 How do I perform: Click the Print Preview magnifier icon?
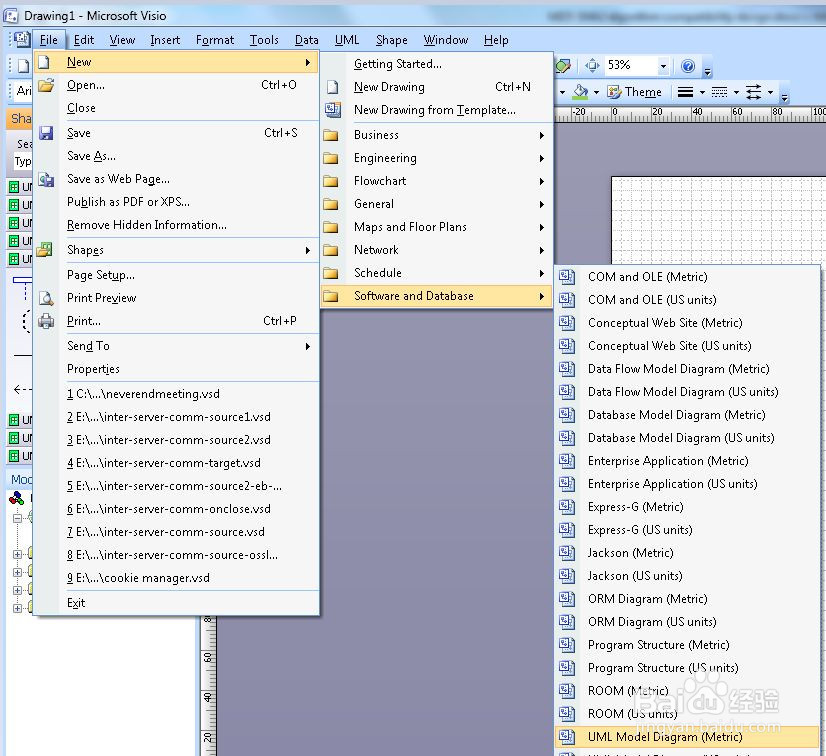[x=46, y=298]
